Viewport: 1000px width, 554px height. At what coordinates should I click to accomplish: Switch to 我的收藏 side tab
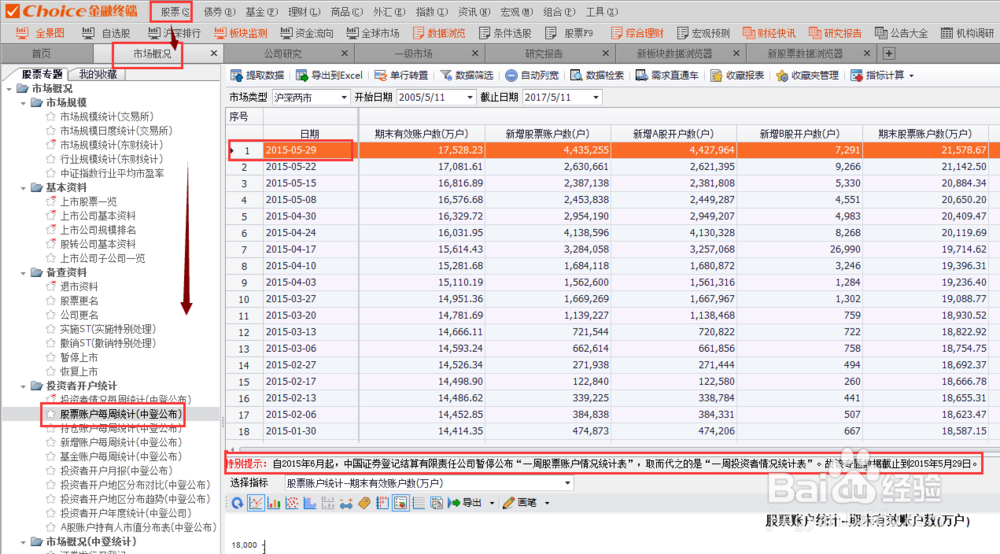[x=98, y=74]
